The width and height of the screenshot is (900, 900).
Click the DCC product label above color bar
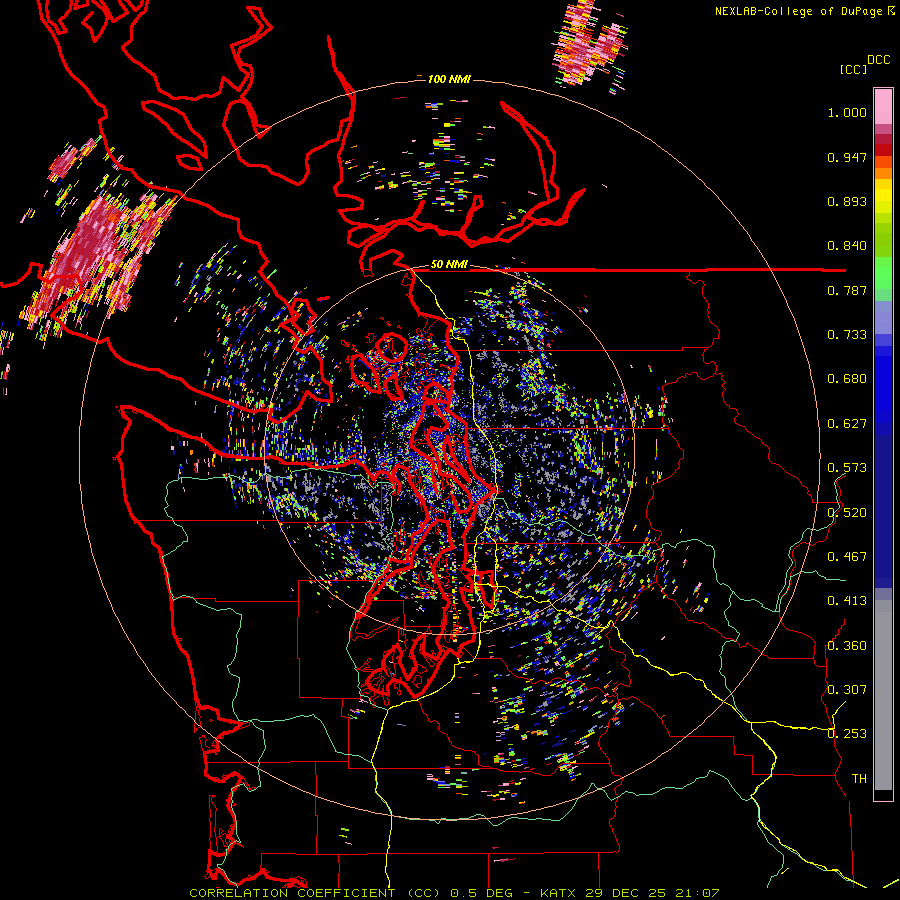(878, 60)
